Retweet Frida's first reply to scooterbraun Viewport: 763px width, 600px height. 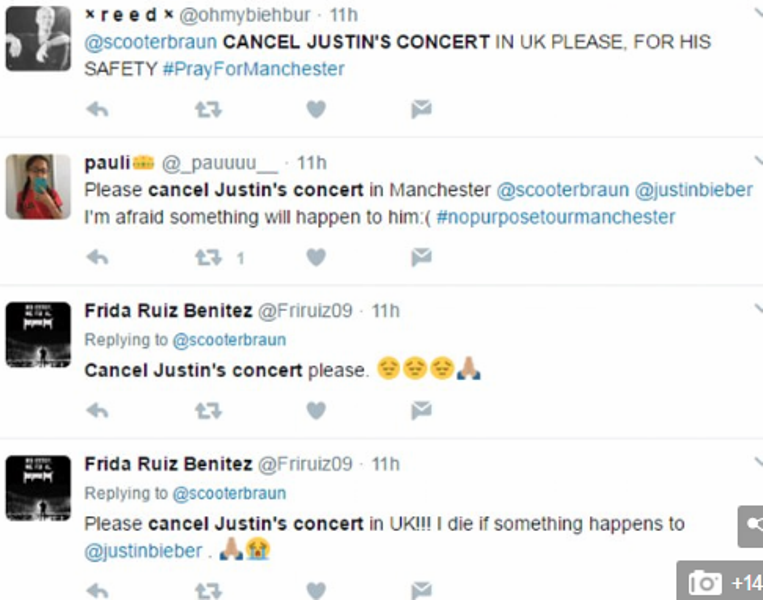[x=207, y=410]
